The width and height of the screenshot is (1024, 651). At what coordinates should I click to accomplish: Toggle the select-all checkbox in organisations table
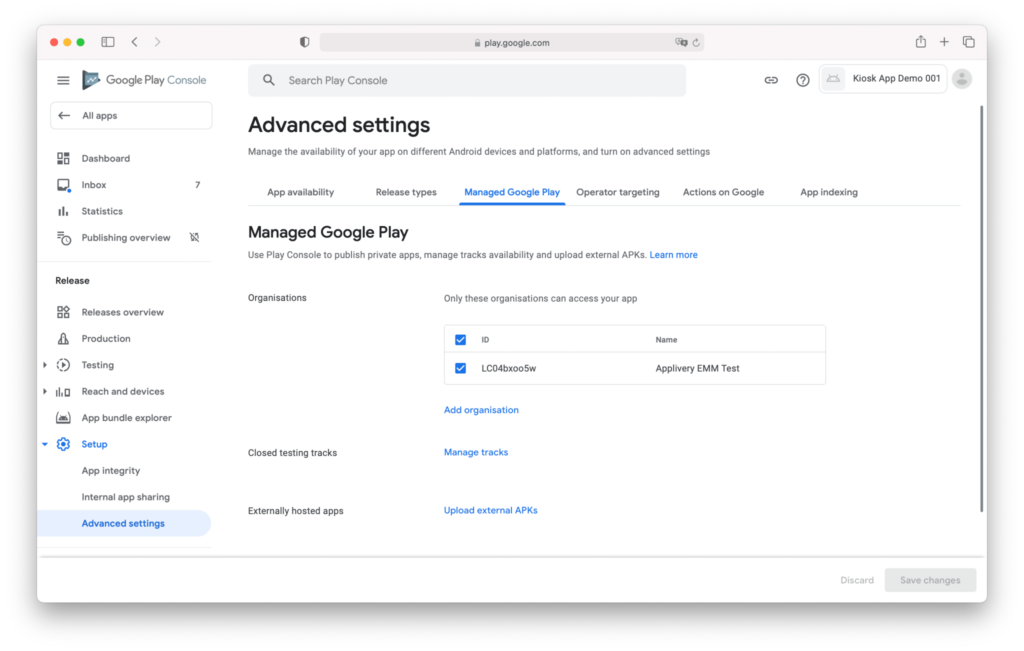pos(460,339)
